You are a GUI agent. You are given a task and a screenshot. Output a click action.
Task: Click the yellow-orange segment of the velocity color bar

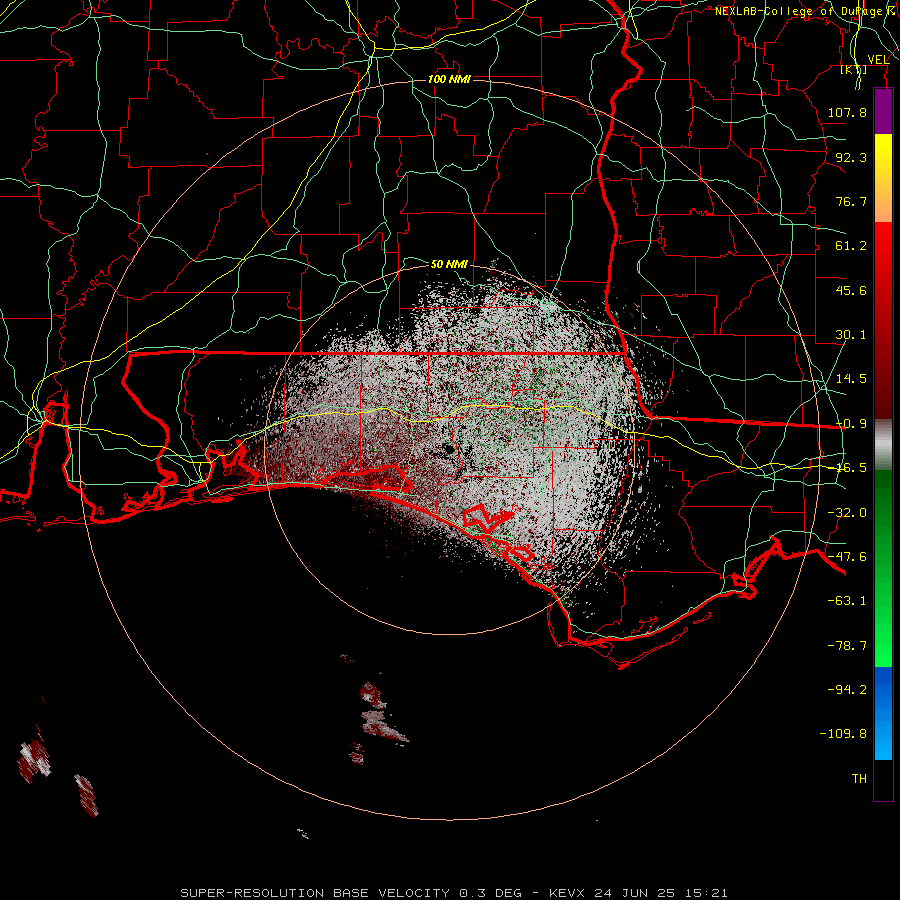click(x=883, y=178)
